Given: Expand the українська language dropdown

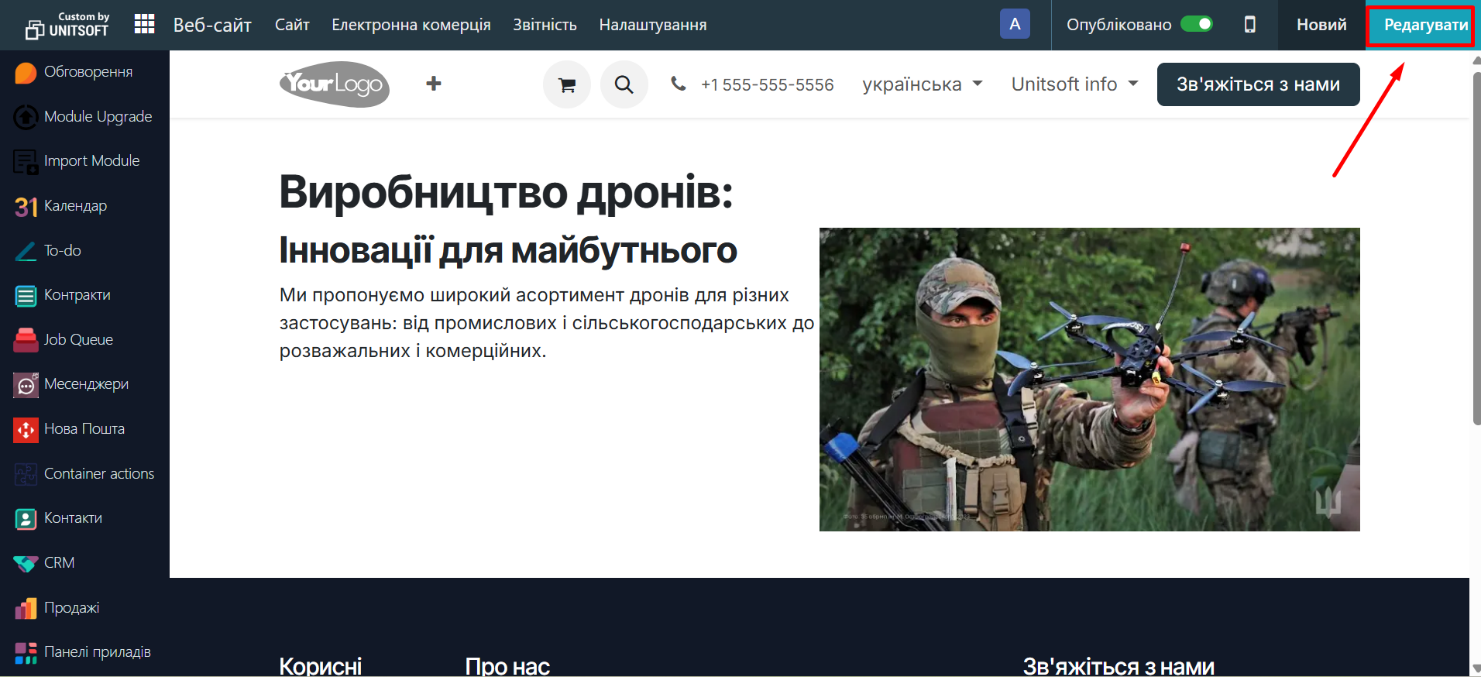Looking at the screenshot, I should pyautogui.click(x=922, y=85).
